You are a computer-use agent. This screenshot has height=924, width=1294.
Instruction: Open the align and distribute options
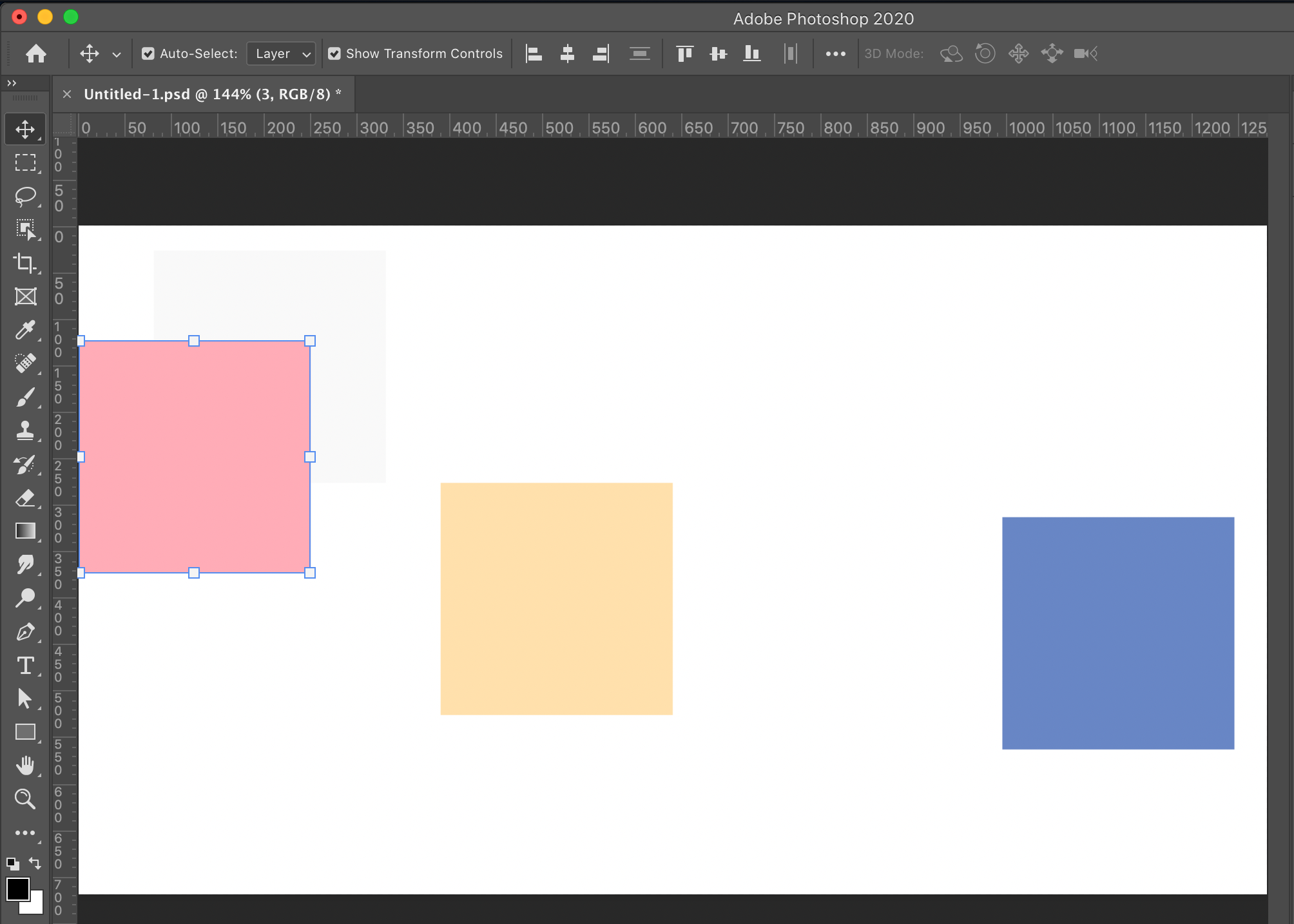click(835, 54)
